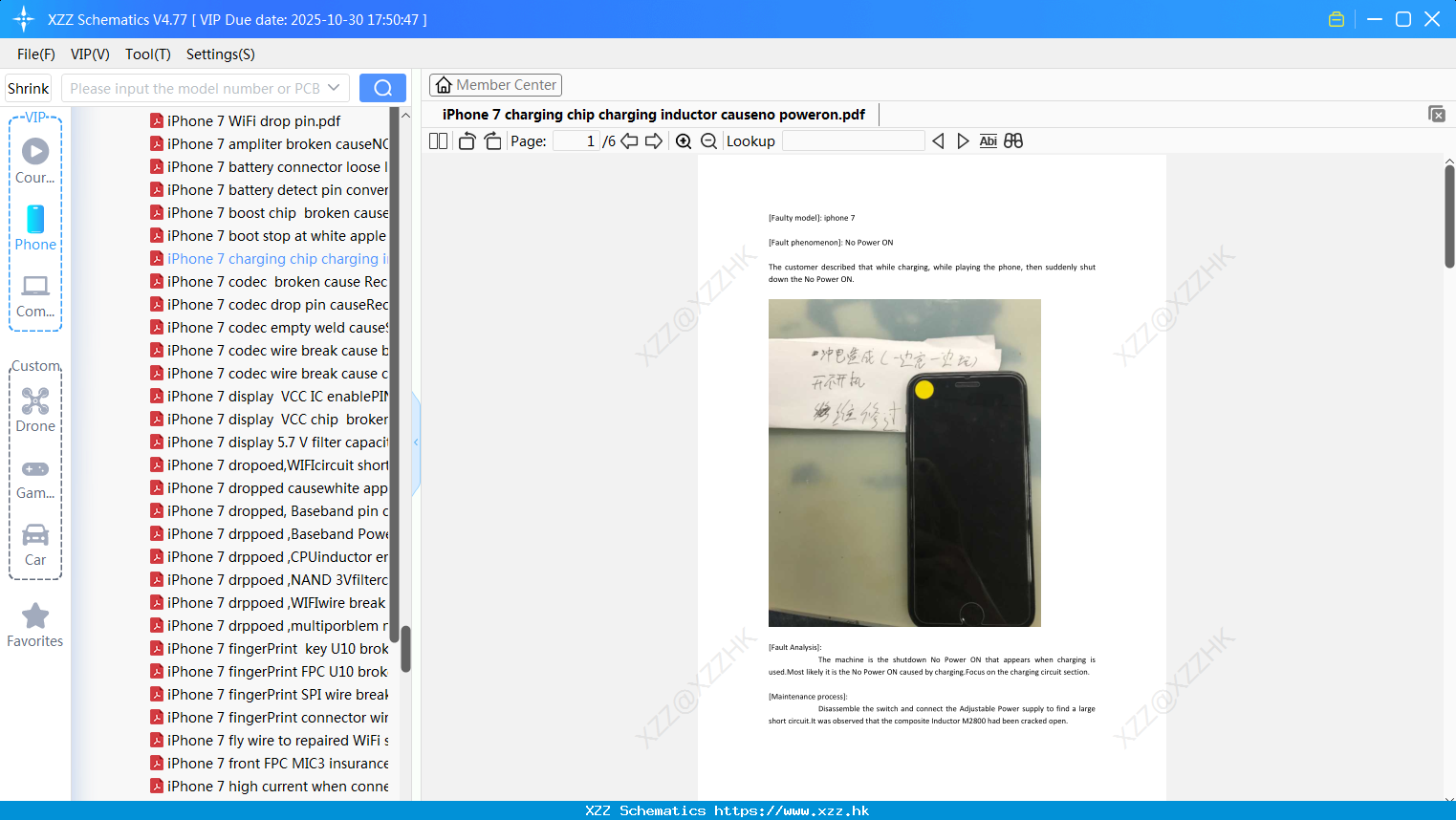The width and height of the screenshot is (1456, 820).
Task: Find next lookup match triangle
Action: 963,141
